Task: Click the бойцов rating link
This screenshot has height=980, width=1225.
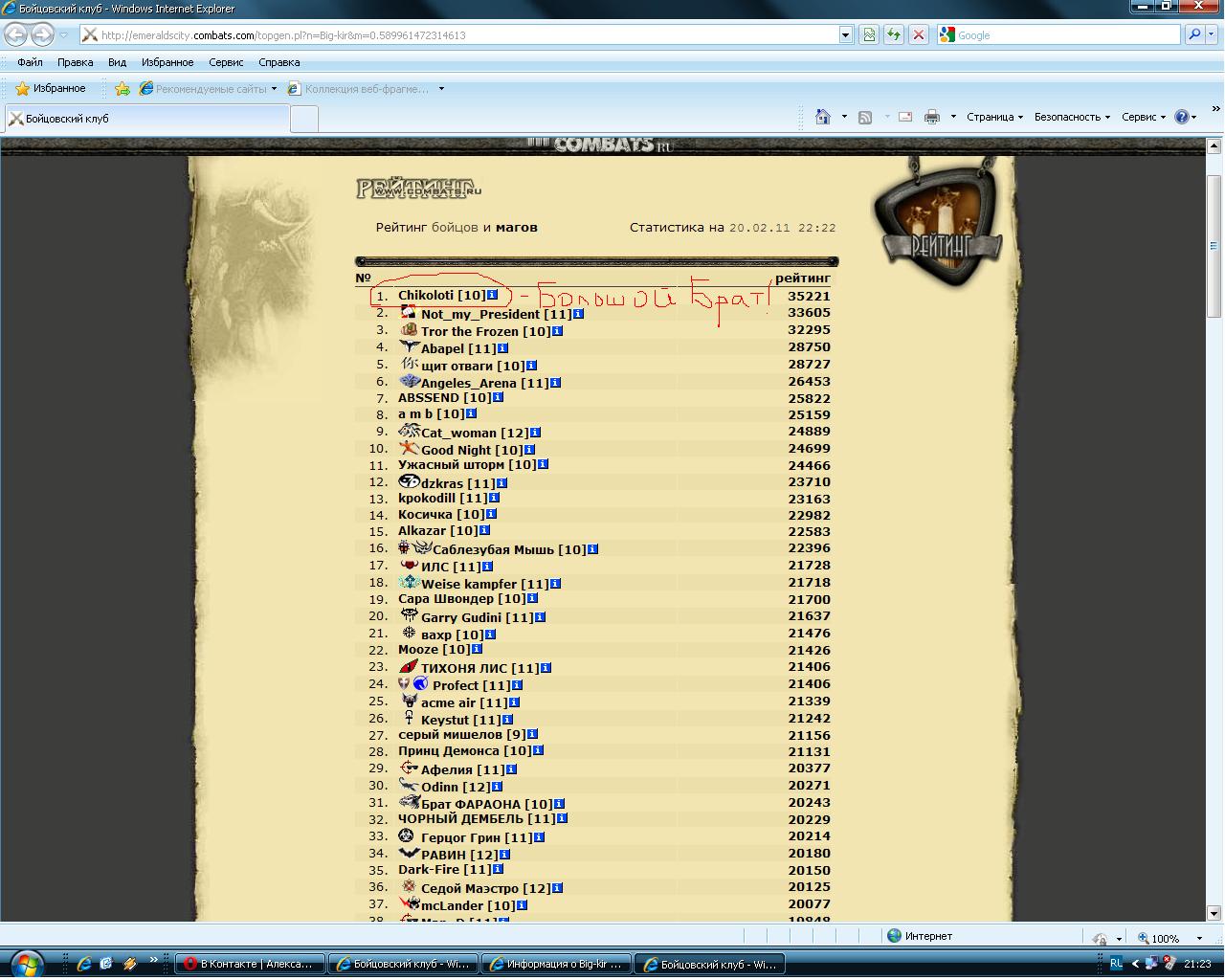Action: [x=455, y=228]
